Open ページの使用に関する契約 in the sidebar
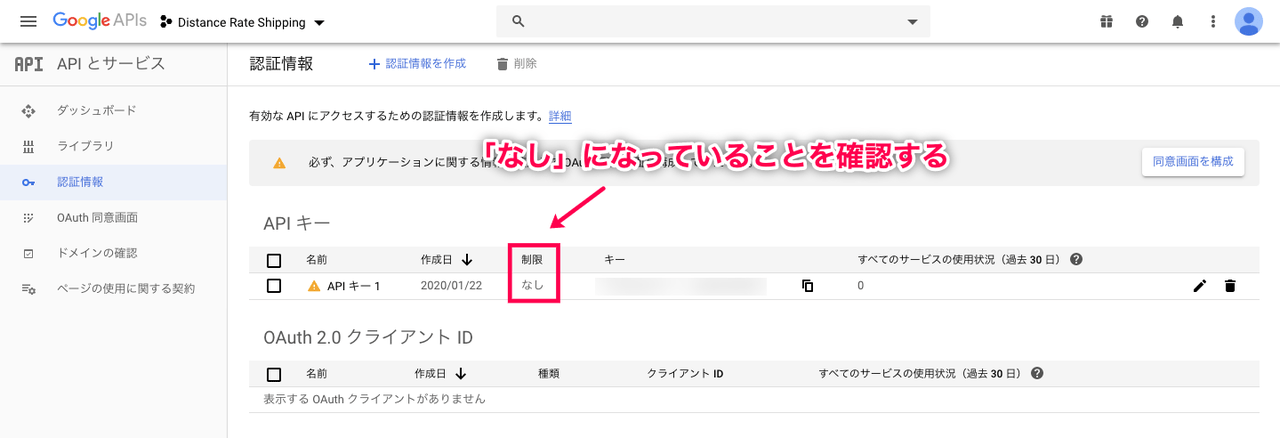Image resolution: width=1280 pixels, height=438 pixels. [126, 288]
